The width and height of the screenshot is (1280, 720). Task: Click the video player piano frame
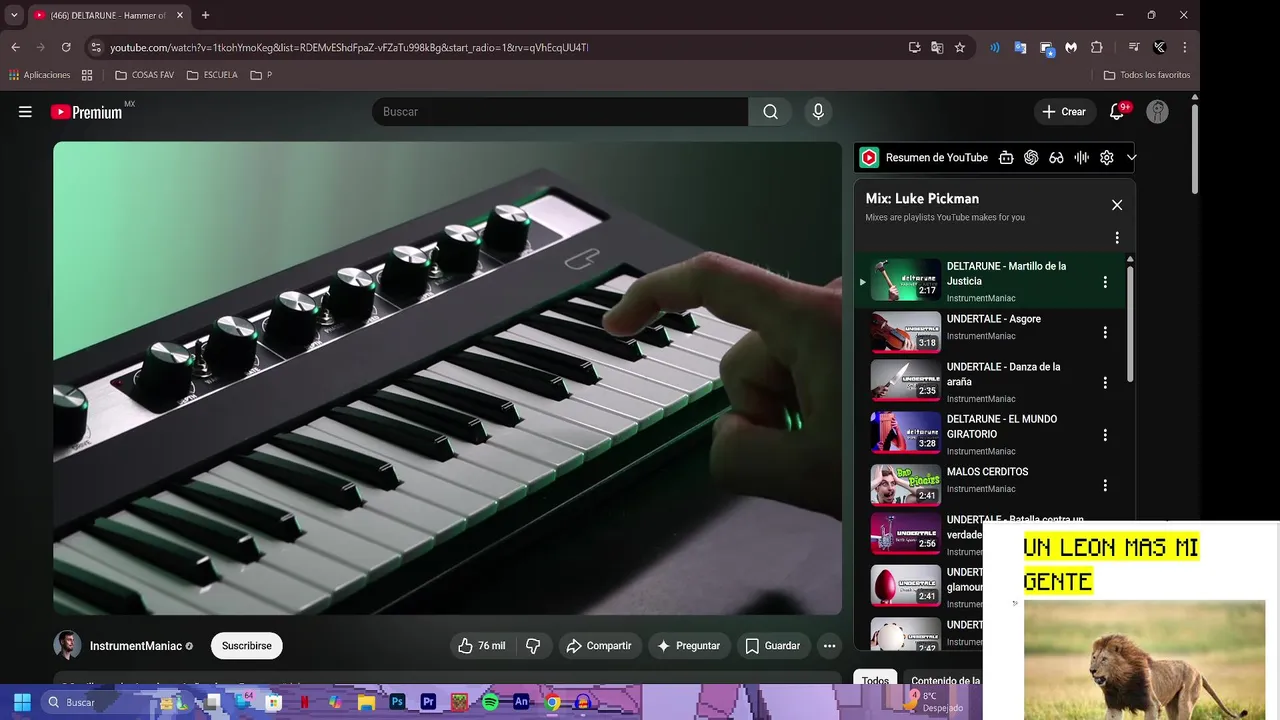(447, 378)
